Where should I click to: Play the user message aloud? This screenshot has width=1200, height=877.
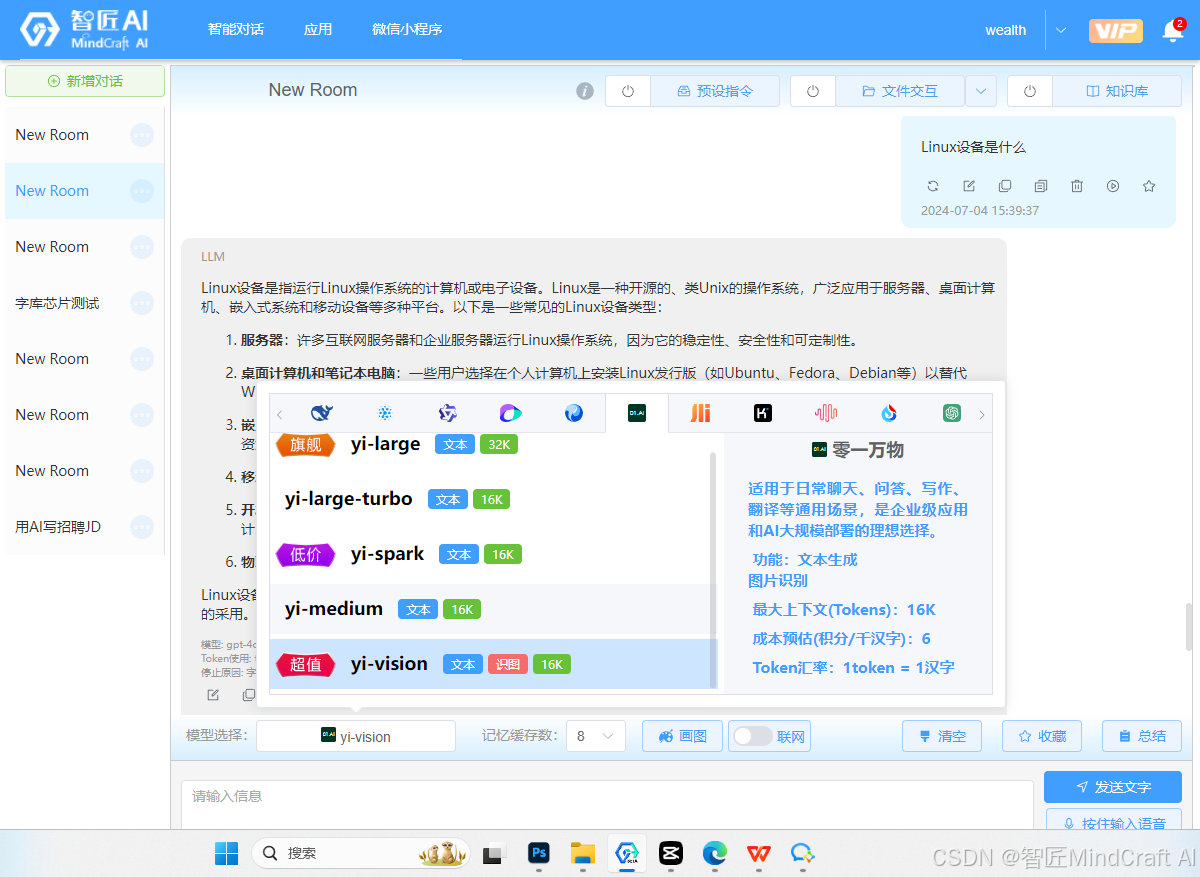1113,186
